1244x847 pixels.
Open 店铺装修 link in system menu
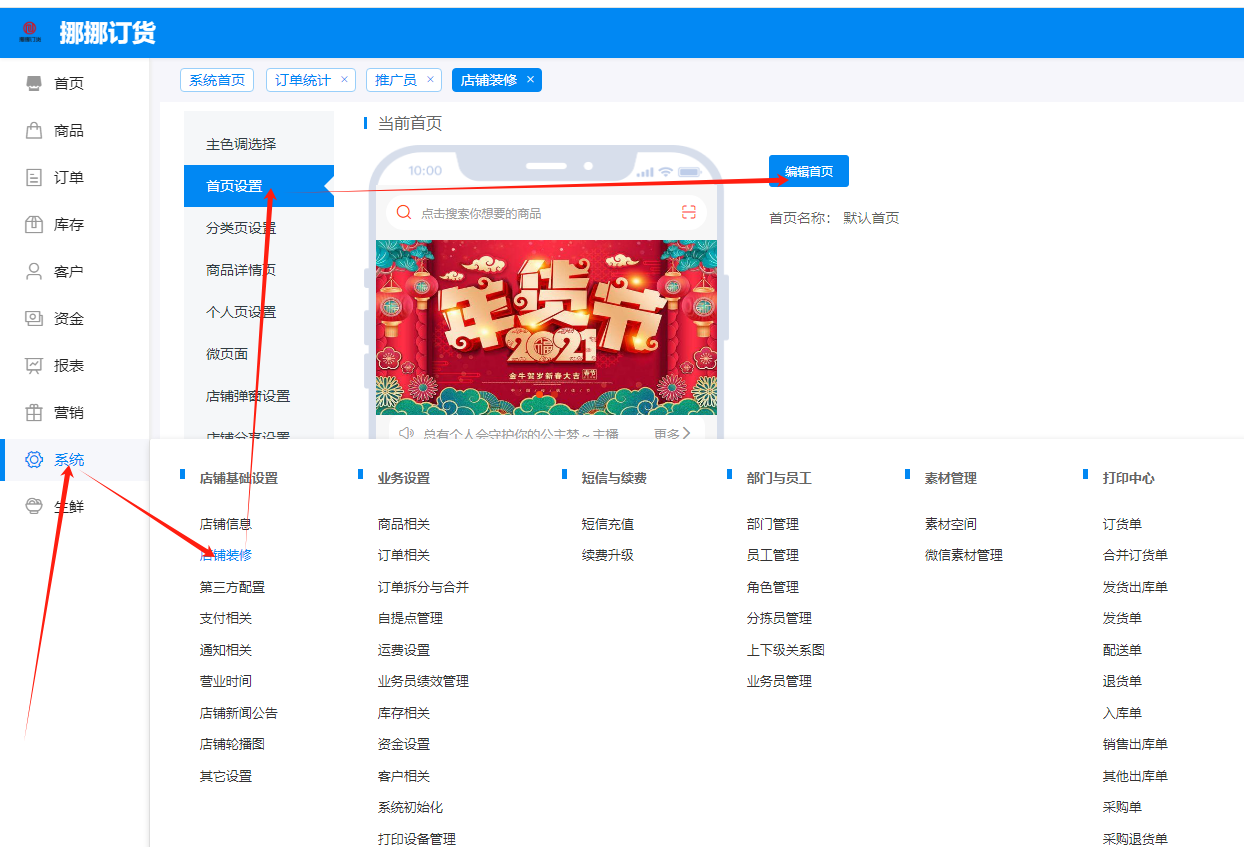click(x=226, y=555)
